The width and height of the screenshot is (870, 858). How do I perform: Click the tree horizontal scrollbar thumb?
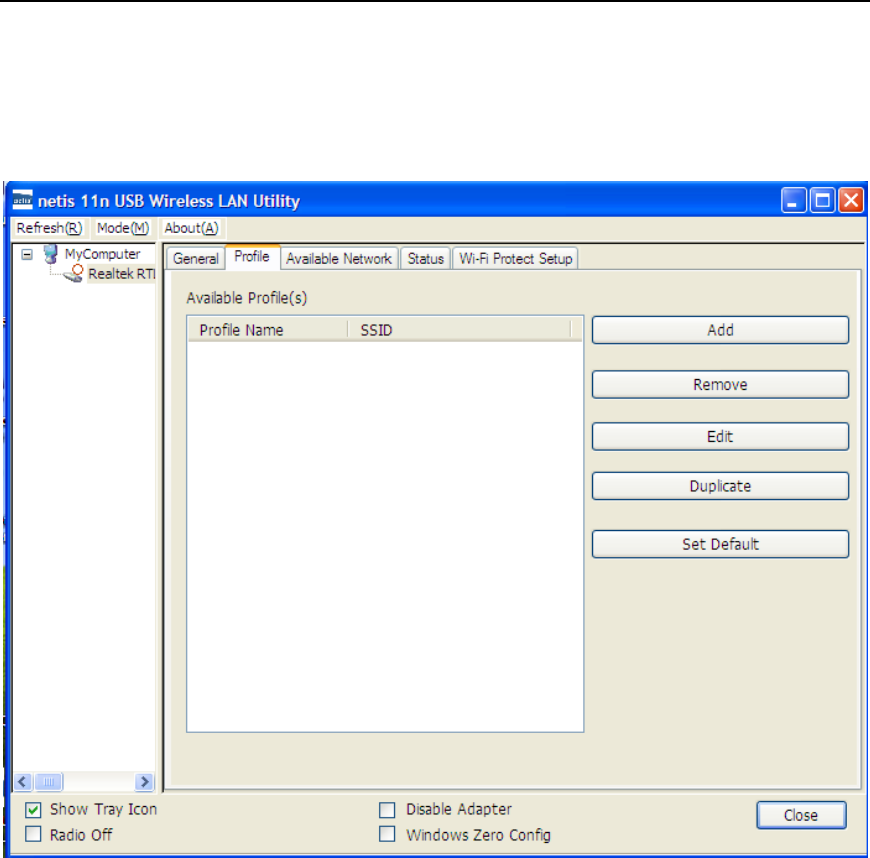coord(48,782)
